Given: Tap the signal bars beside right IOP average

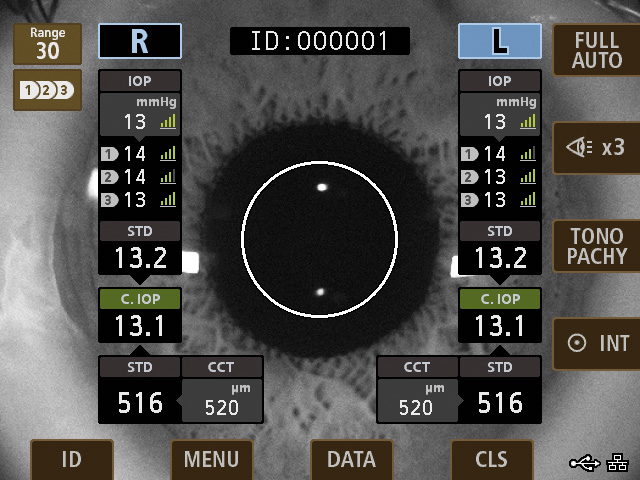Looking at the screenshot, I should tap(167, 122).
